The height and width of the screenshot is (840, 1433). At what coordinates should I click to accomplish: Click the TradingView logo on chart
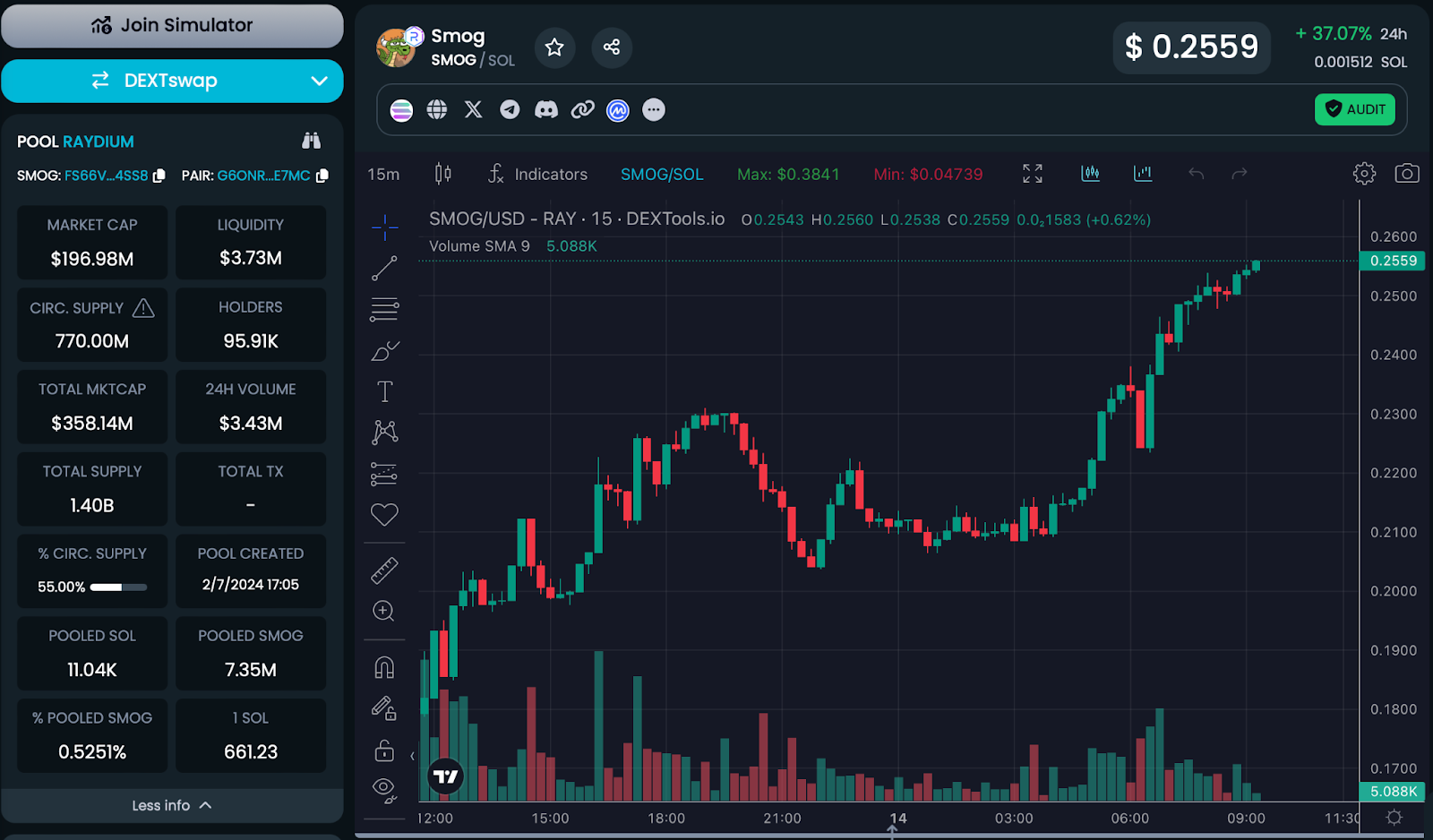click(x=446, y=776)
